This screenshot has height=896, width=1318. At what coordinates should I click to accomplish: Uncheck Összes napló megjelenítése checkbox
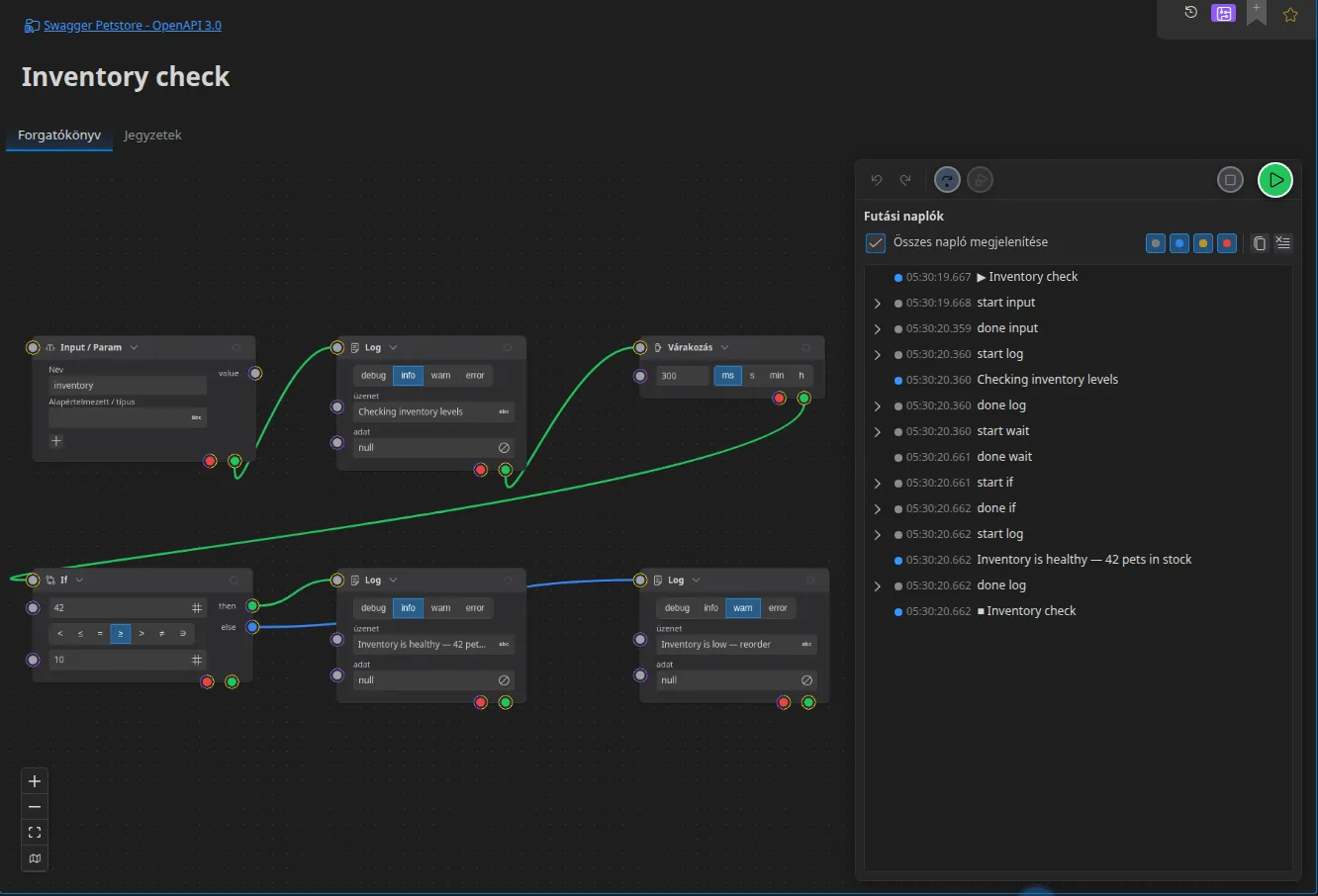(x=875, y=242)
